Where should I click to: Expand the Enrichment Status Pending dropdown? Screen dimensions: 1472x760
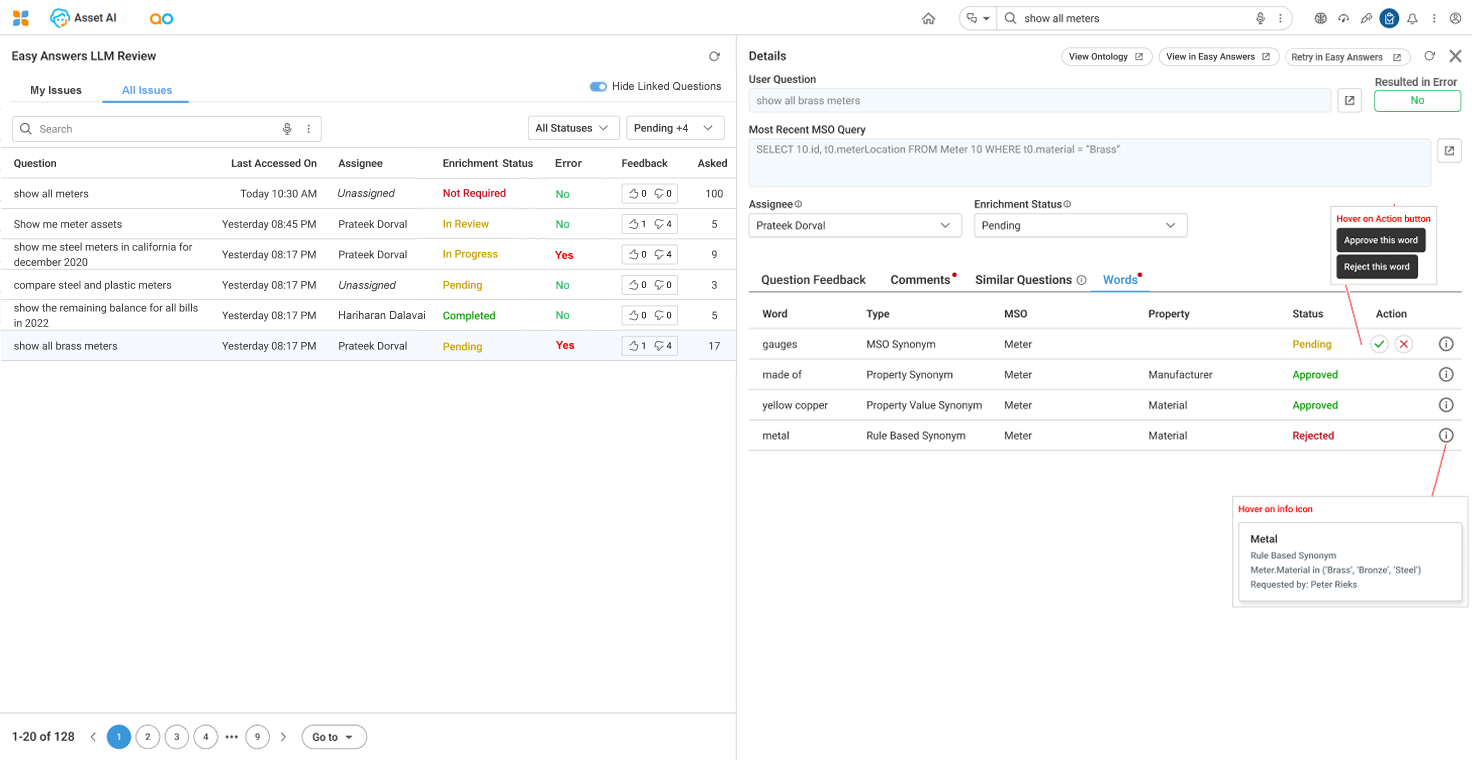[x=1080, y=226]
